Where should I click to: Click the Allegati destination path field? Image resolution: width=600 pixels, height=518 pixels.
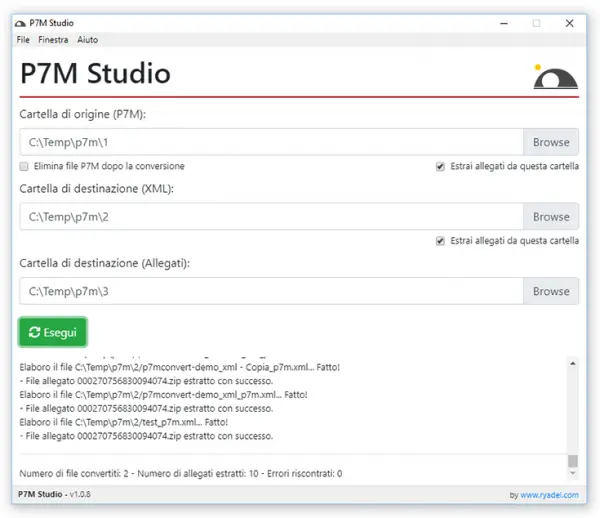point(271,292)
